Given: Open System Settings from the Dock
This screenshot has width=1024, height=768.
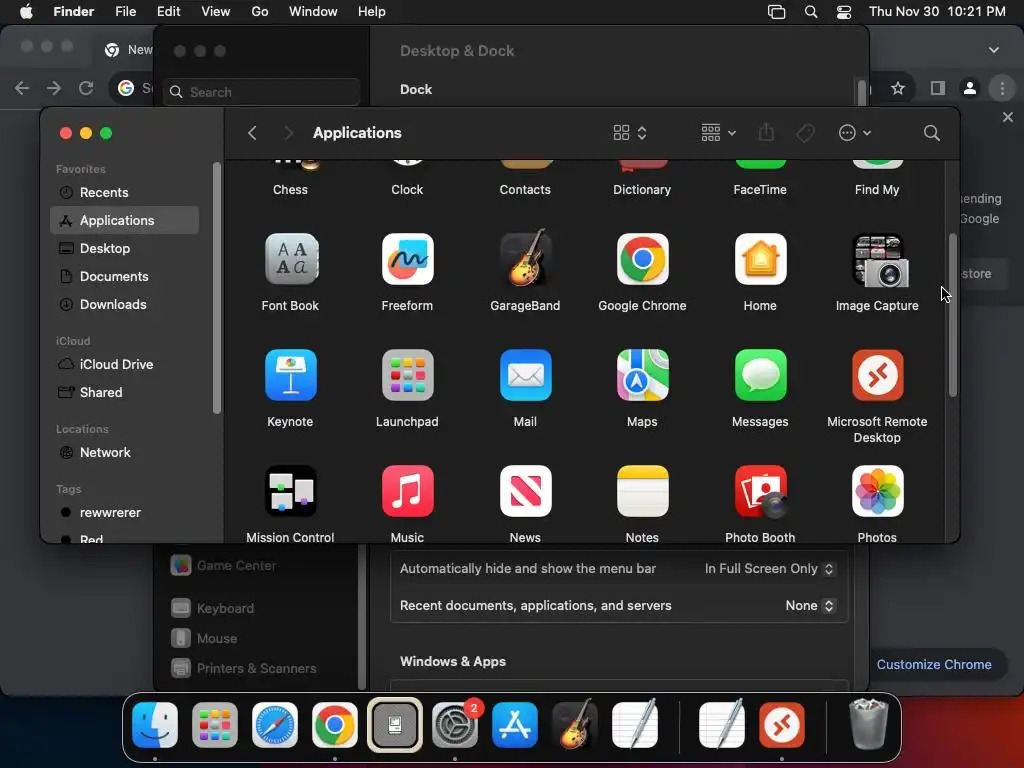Looking at the screenshot, I should coord(455,725).
